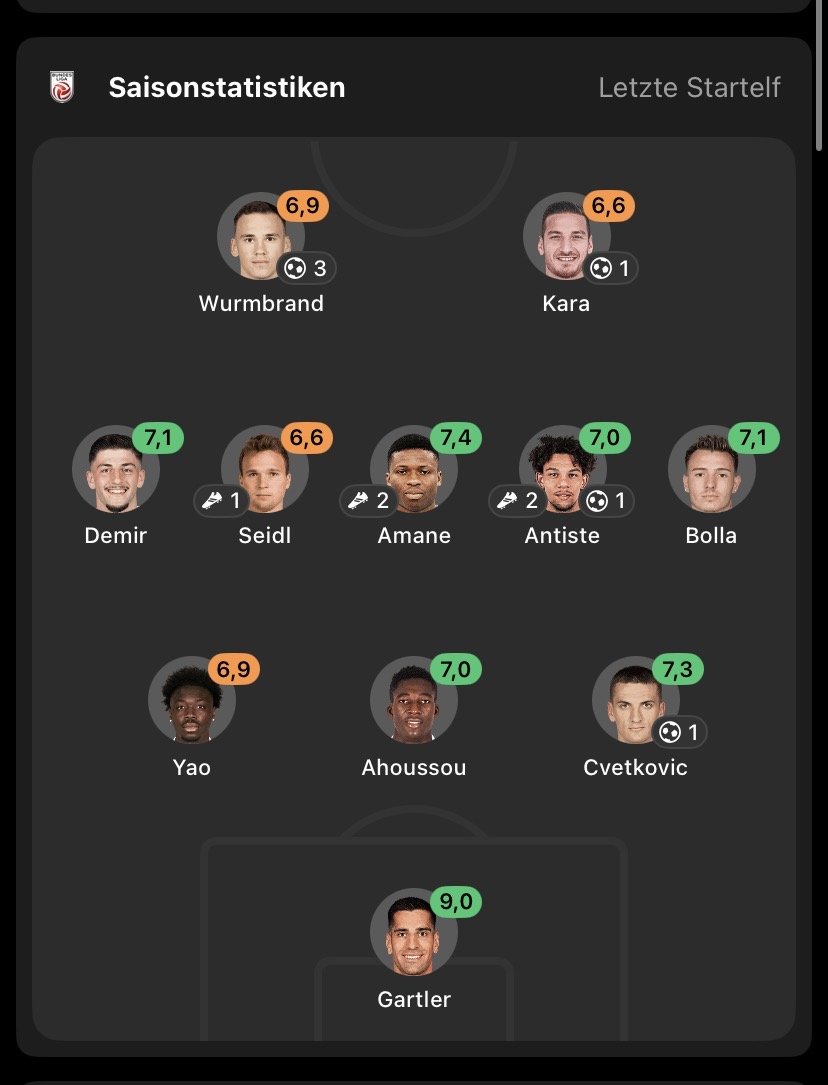Tap Wurmbrand's goal ball icon
828x1085 pixels.
click(295, 268)
